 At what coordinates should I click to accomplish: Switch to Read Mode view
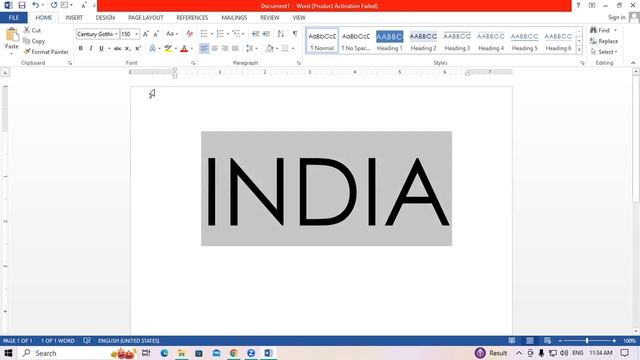(512, 340)
